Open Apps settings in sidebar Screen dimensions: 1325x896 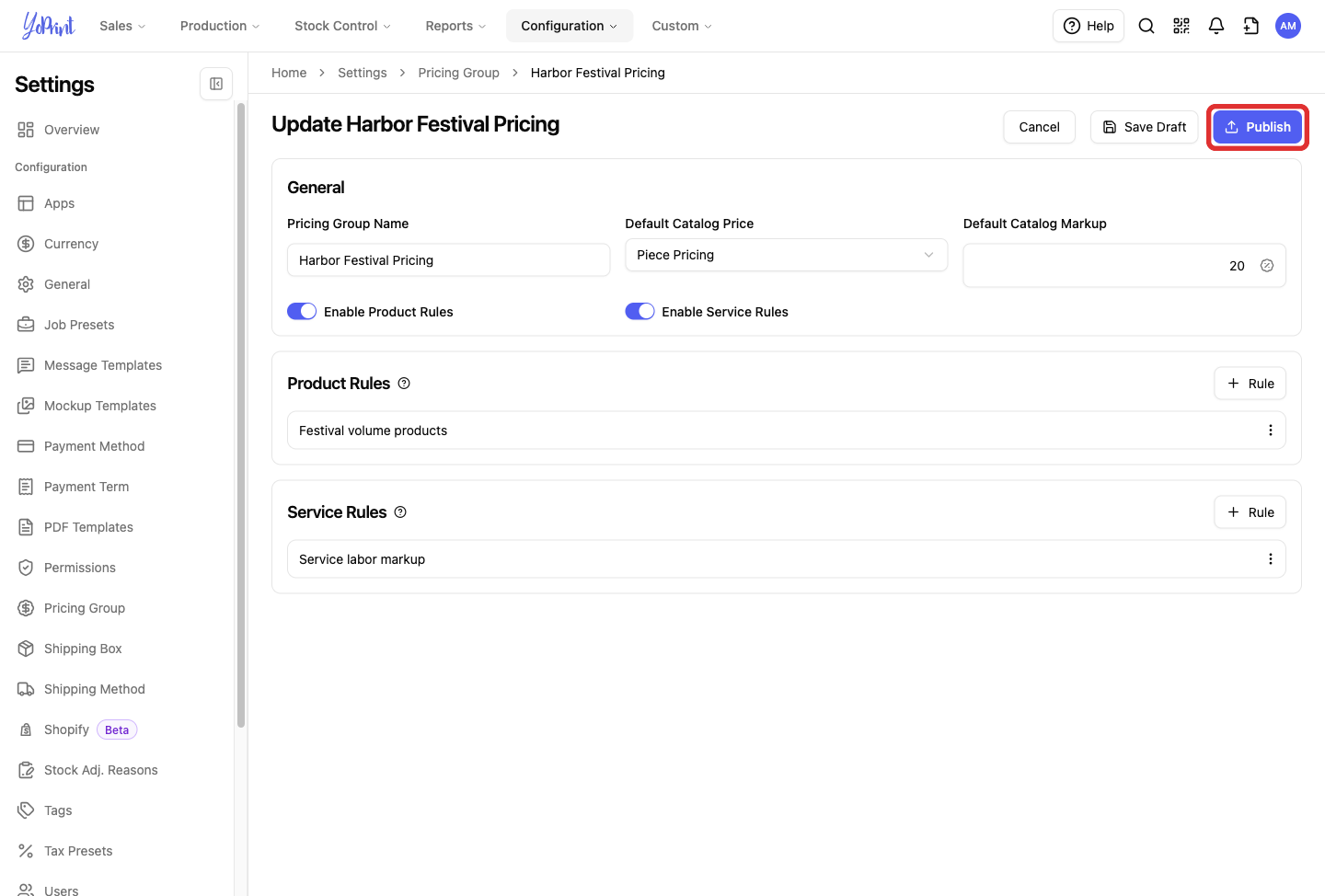(59, 203)
